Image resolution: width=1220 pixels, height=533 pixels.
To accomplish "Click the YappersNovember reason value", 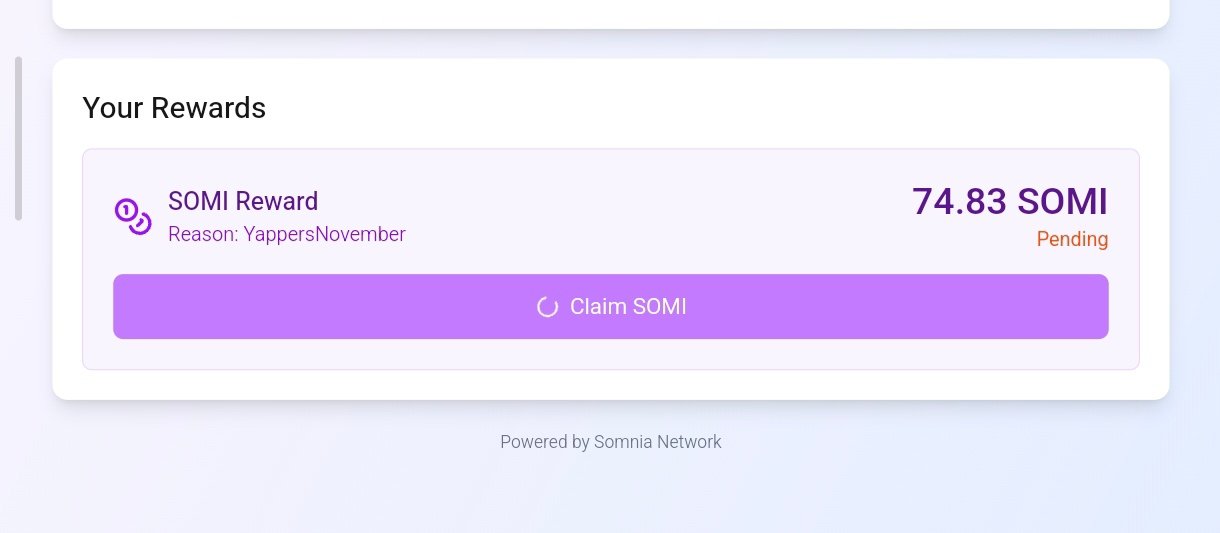I will tap(324, 235).
